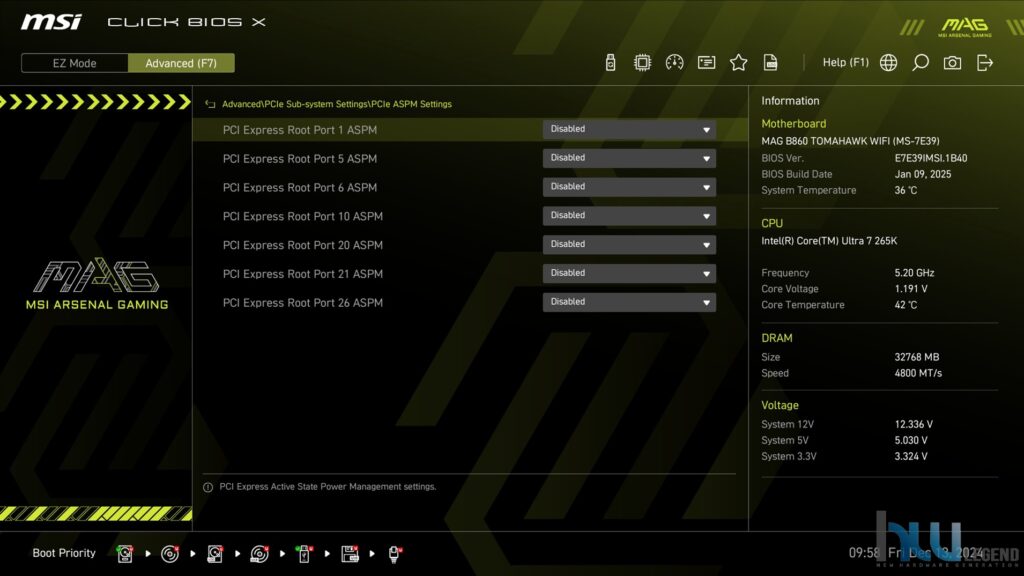Click the info circle icon by help text
The height and width of the screenshot is (576, 1024).
(x=208, y=487)
